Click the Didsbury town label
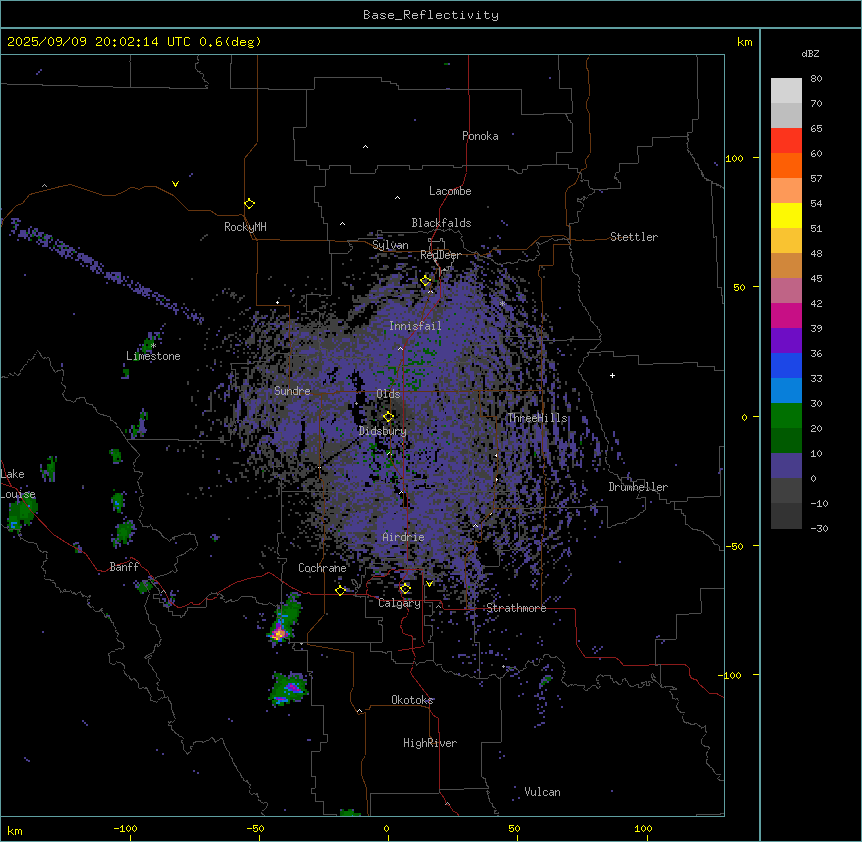 coord(383,431)
